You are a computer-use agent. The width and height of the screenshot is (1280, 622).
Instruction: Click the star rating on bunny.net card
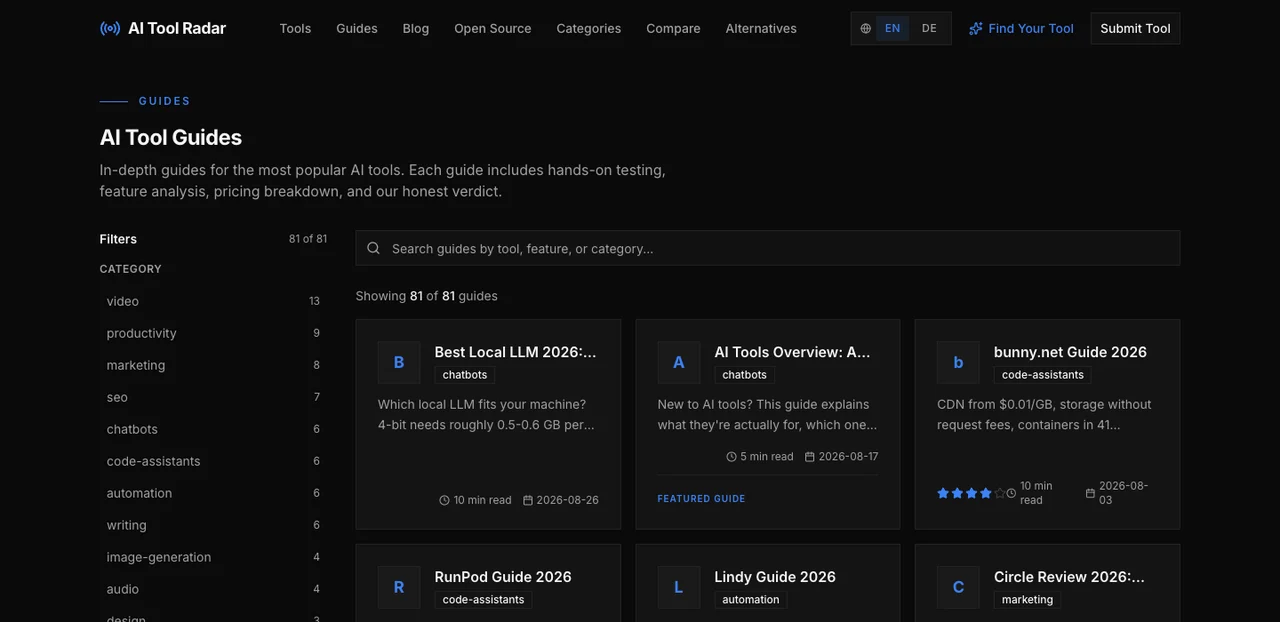pyautogui.click(x=971, y=493)
